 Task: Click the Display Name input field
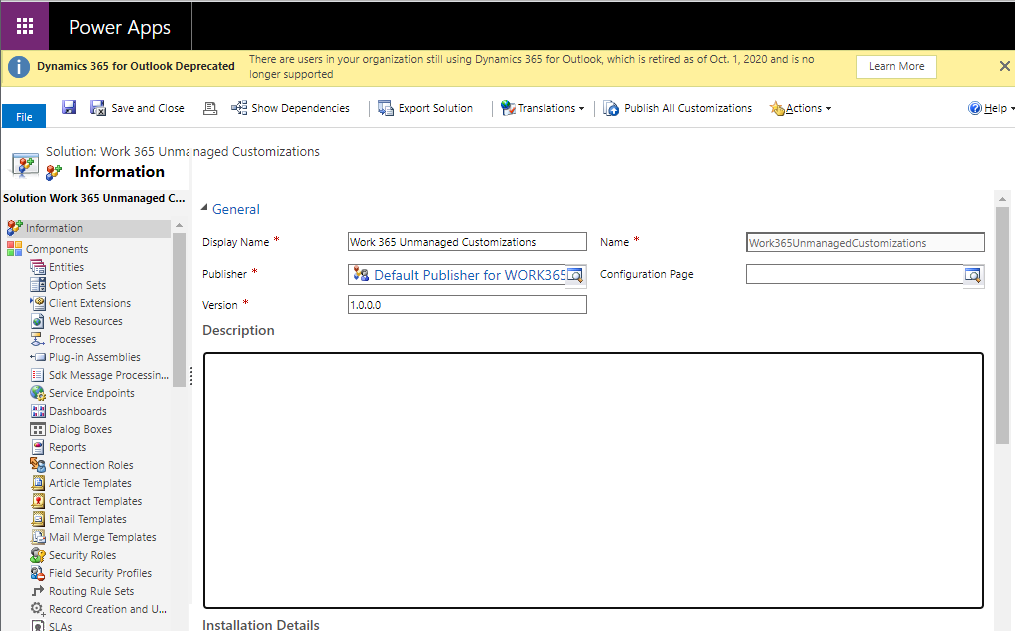tap(467, 241)
